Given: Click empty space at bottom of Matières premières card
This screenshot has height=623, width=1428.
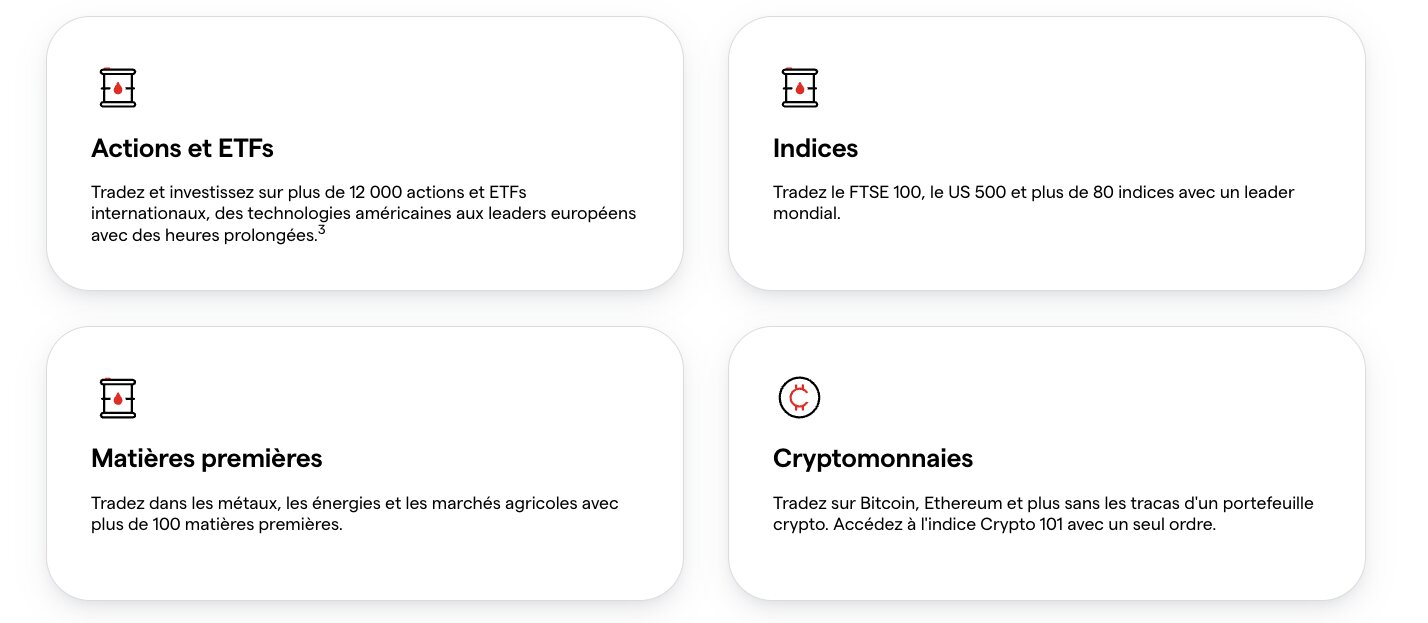Looking at the screenshot, I should [x=364, y=570].
